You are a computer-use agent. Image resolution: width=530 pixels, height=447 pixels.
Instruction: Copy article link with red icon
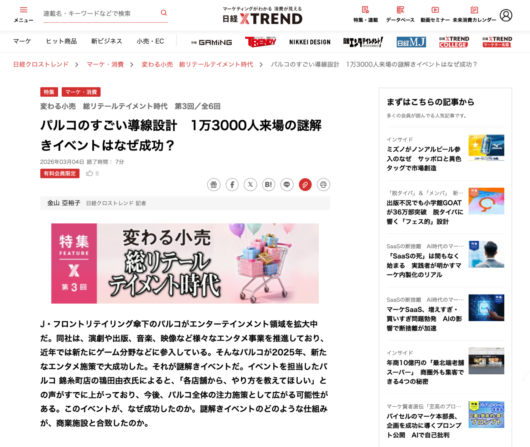(x=305, y=185)
